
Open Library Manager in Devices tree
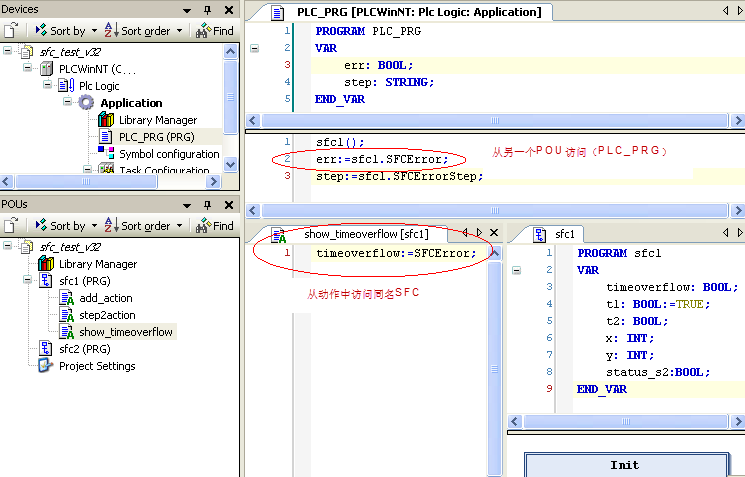158,120
